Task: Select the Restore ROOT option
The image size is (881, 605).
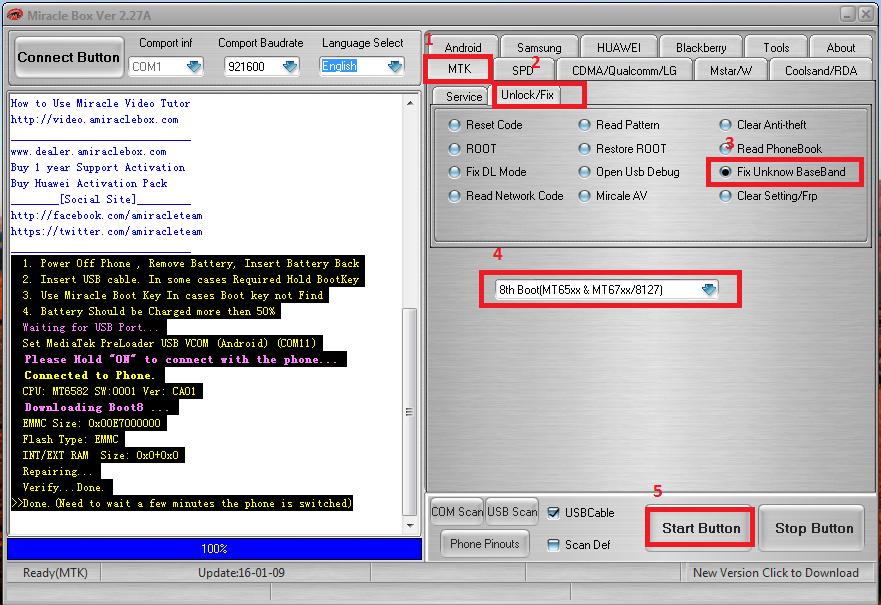Action: [x=623, y=149]
